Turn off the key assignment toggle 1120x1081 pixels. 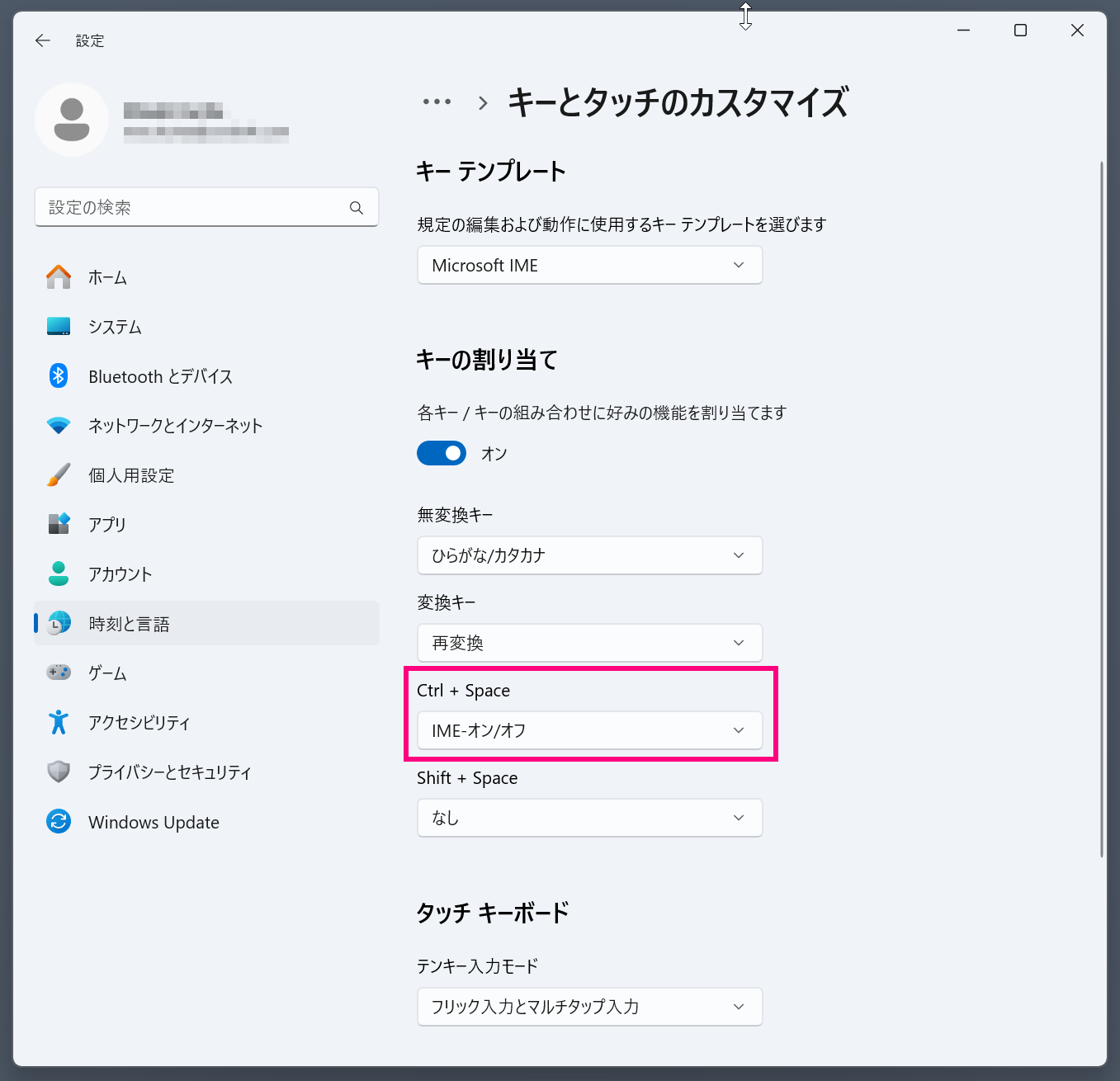pyautogui.click(x=442, y=453)
